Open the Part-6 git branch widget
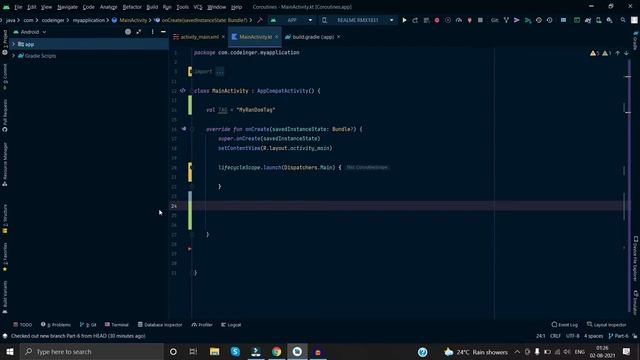The height and width of the screenshot is (360, 640). coord(618,336)
